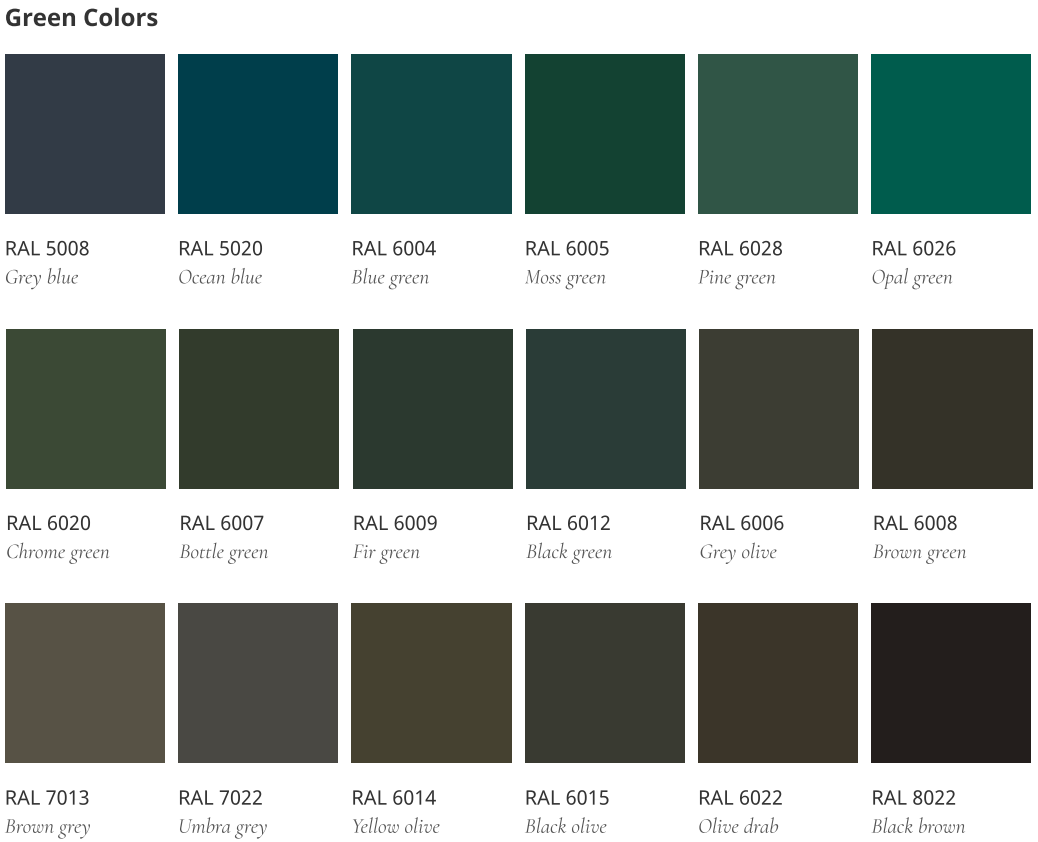Select the Yellow olive RAL 6014 swatch

[x=431, y=683]
